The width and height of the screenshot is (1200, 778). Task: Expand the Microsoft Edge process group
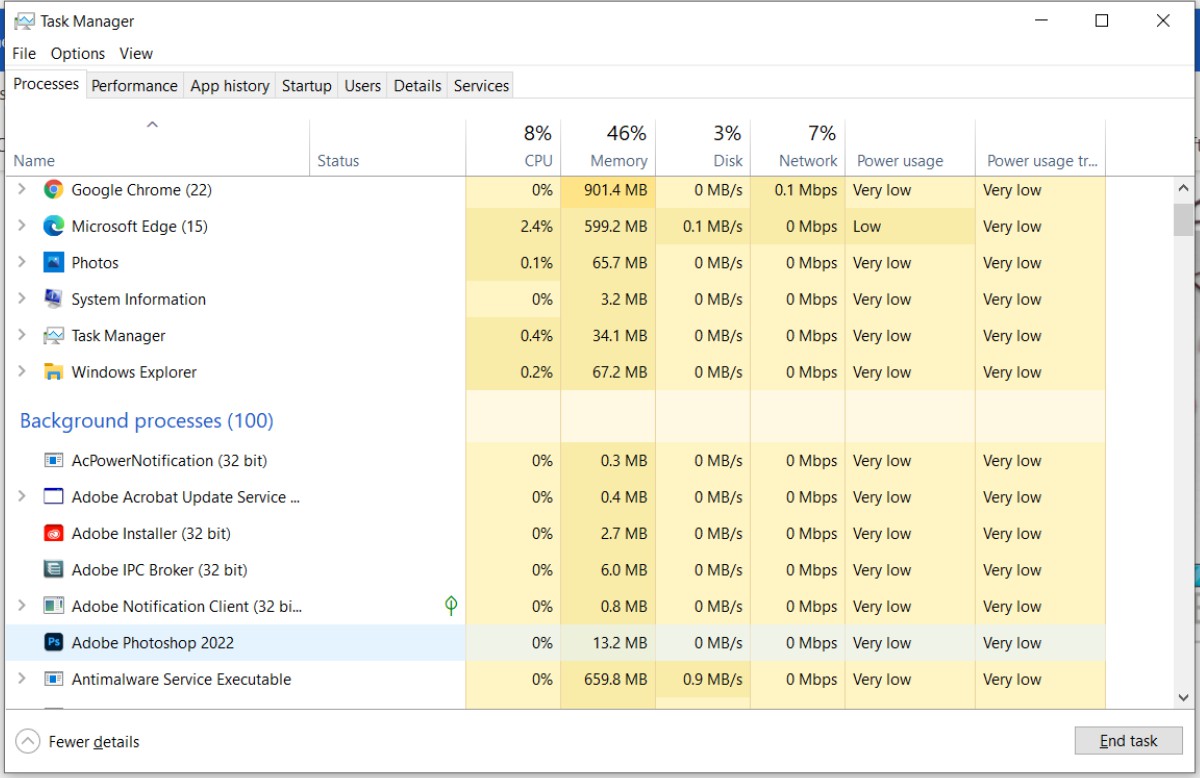coord(22,226)
